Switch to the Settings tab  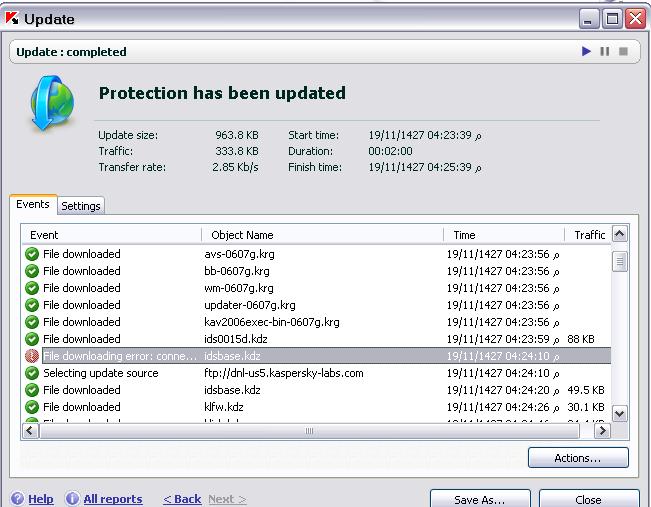[x=81, y=206]
